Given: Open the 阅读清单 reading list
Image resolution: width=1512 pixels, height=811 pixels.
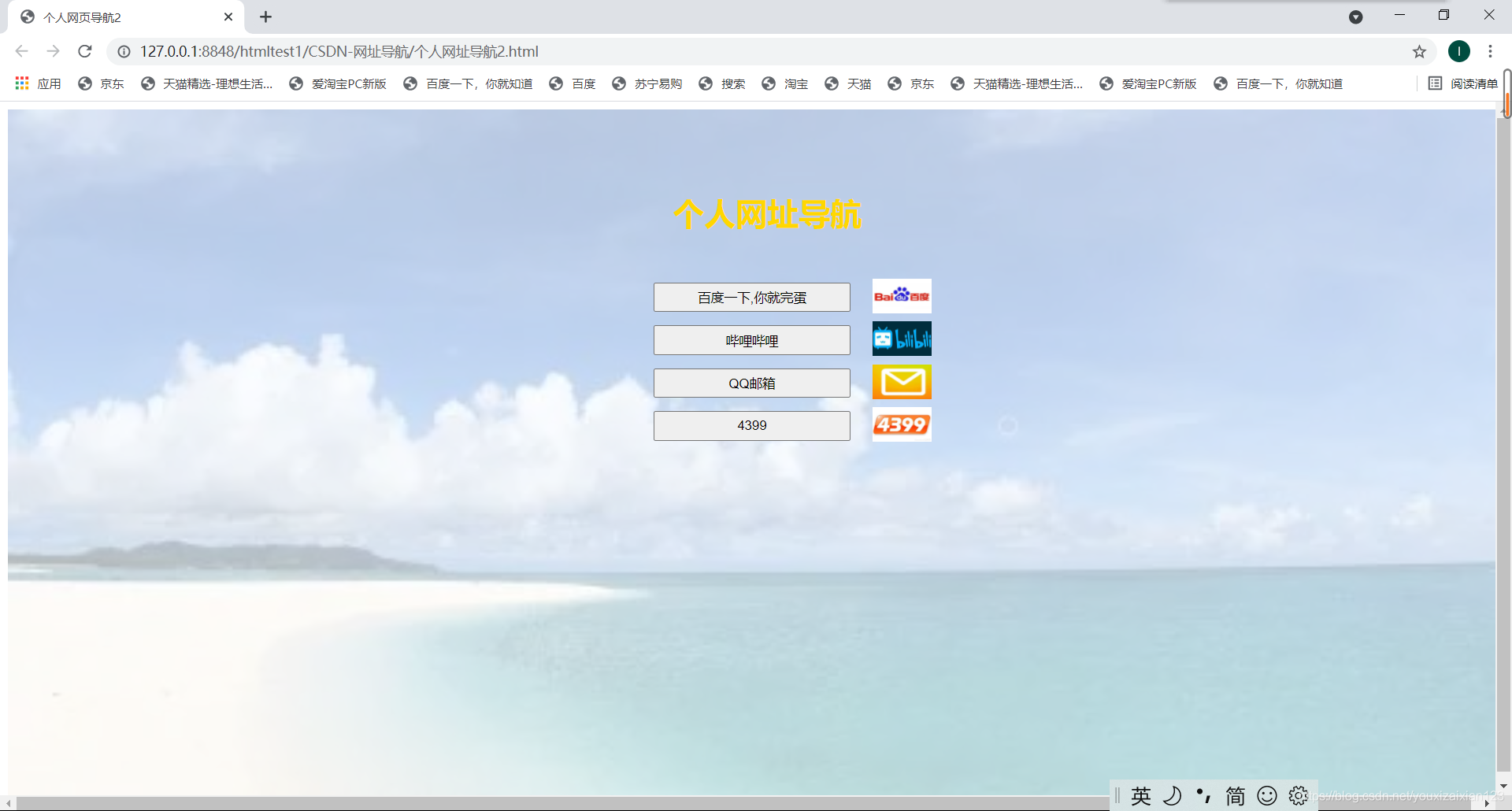Looking at the screenshot, I should coord(1462,83).
